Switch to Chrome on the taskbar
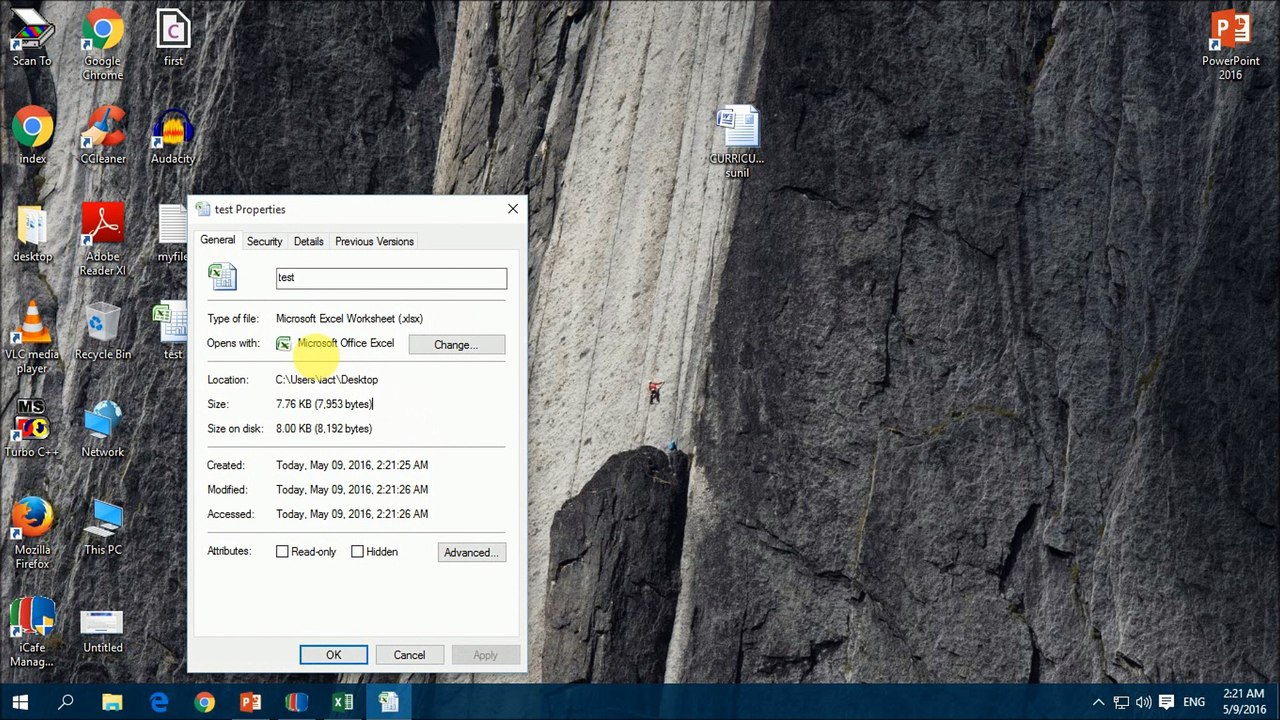Image resolution: width=1280 pixels, height=720 pixels. click(204, 702)
